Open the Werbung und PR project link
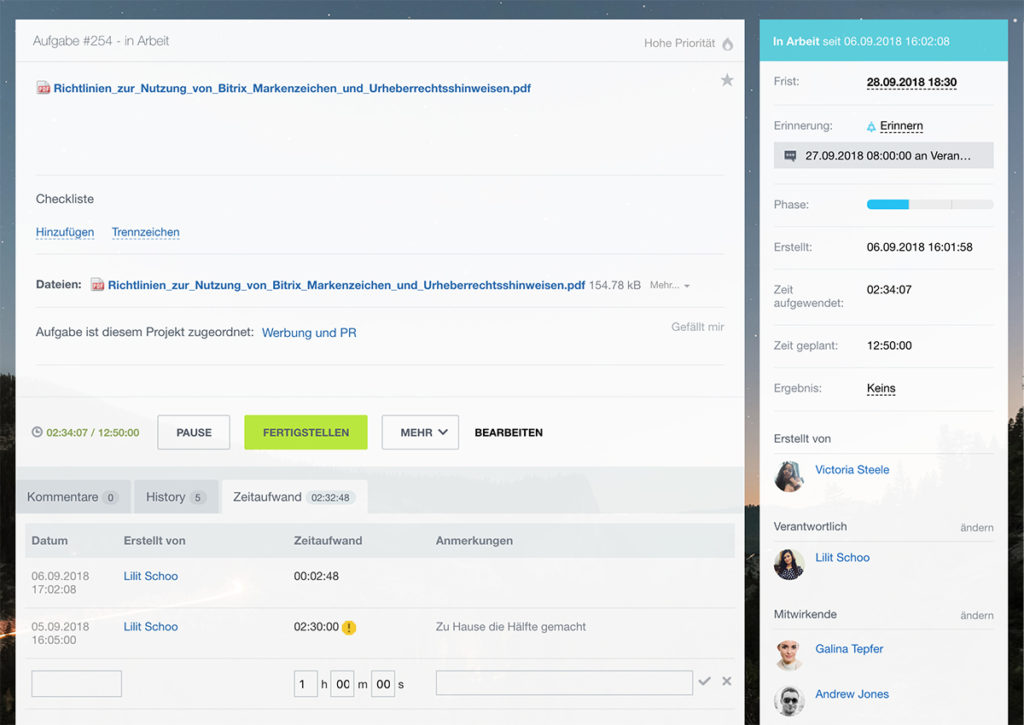Image resolution: width=1024 pixels, height=725 pixels. [x=309, y=332]
